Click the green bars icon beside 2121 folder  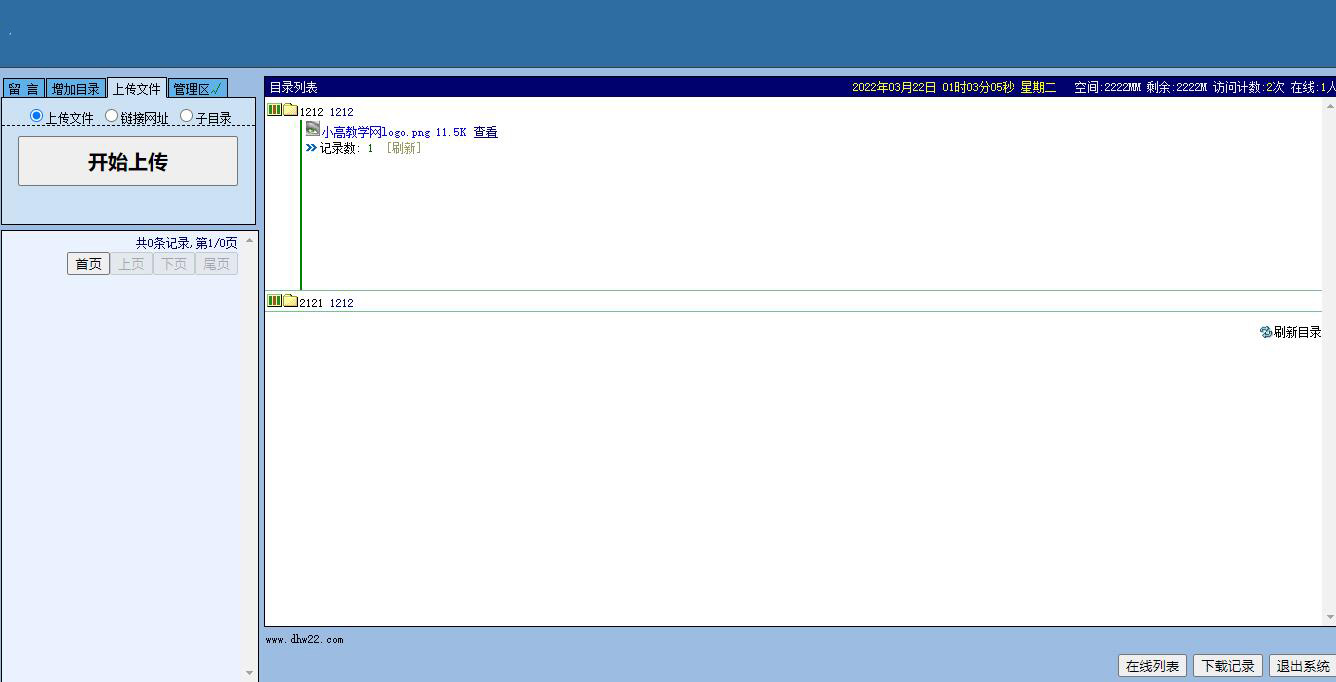(274, 301)
